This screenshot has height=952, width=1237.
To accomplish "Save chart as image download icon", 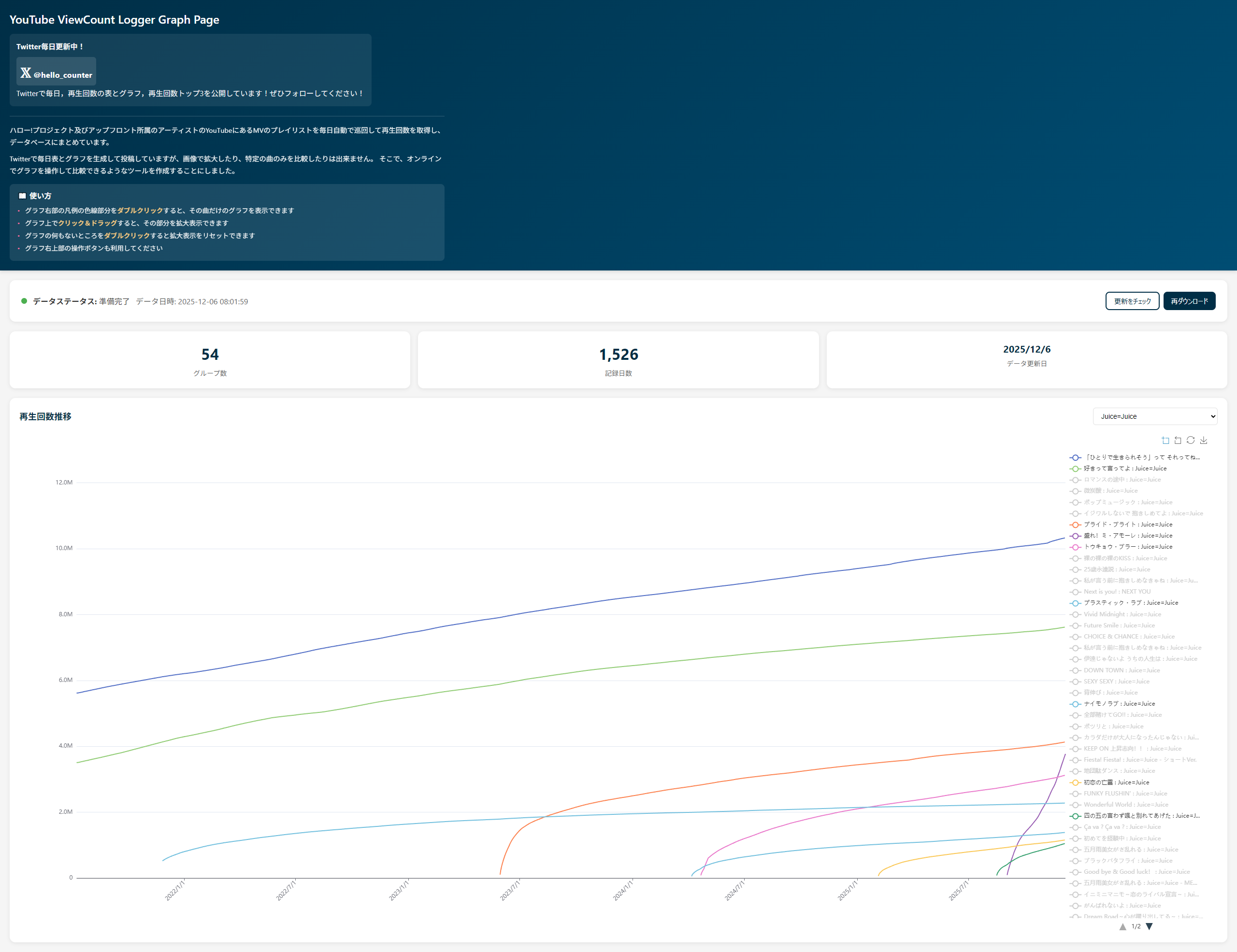I will click(1204, 440).
